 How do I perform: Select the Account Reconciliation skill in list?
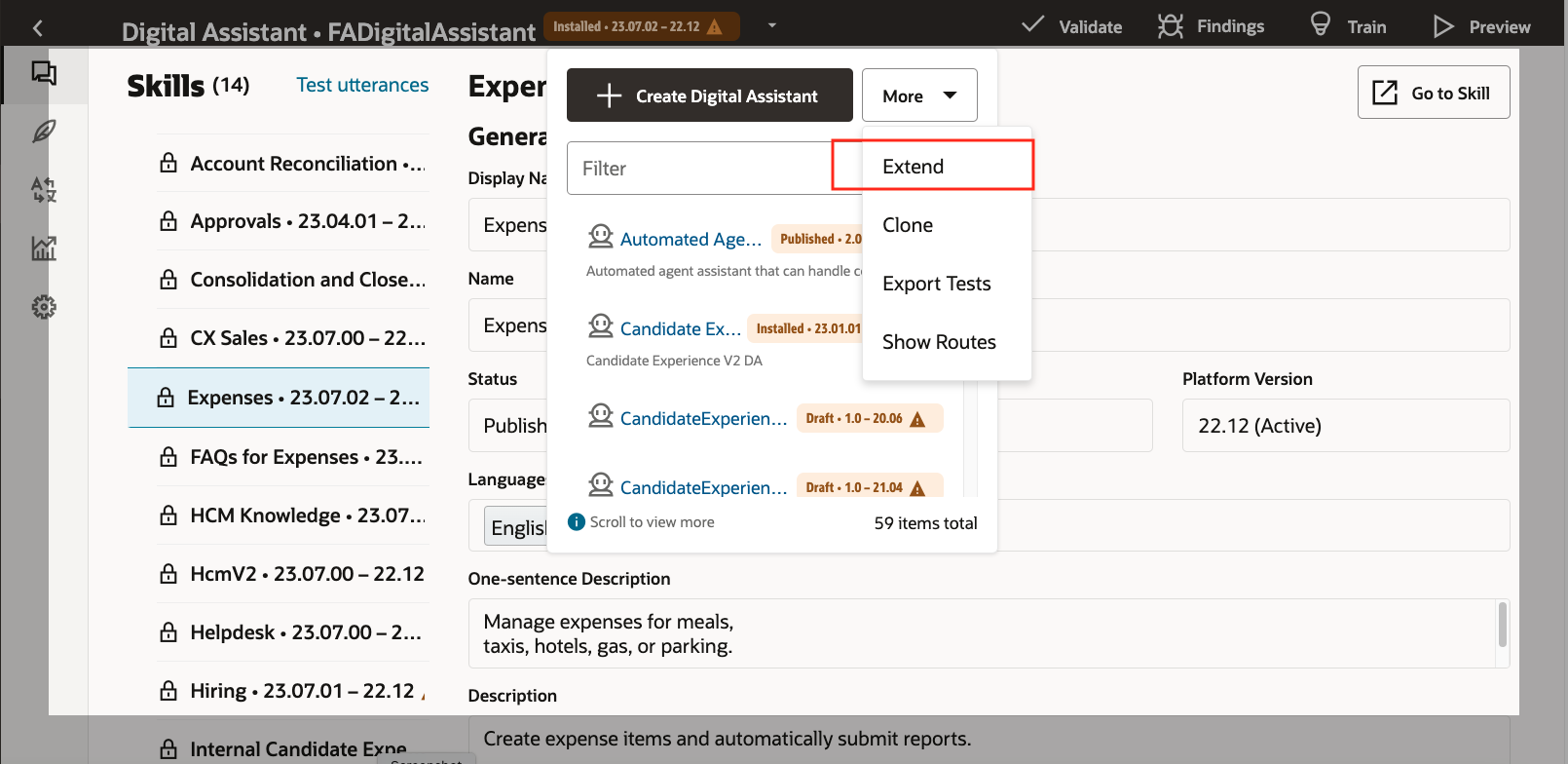click(x=293, y=164)
